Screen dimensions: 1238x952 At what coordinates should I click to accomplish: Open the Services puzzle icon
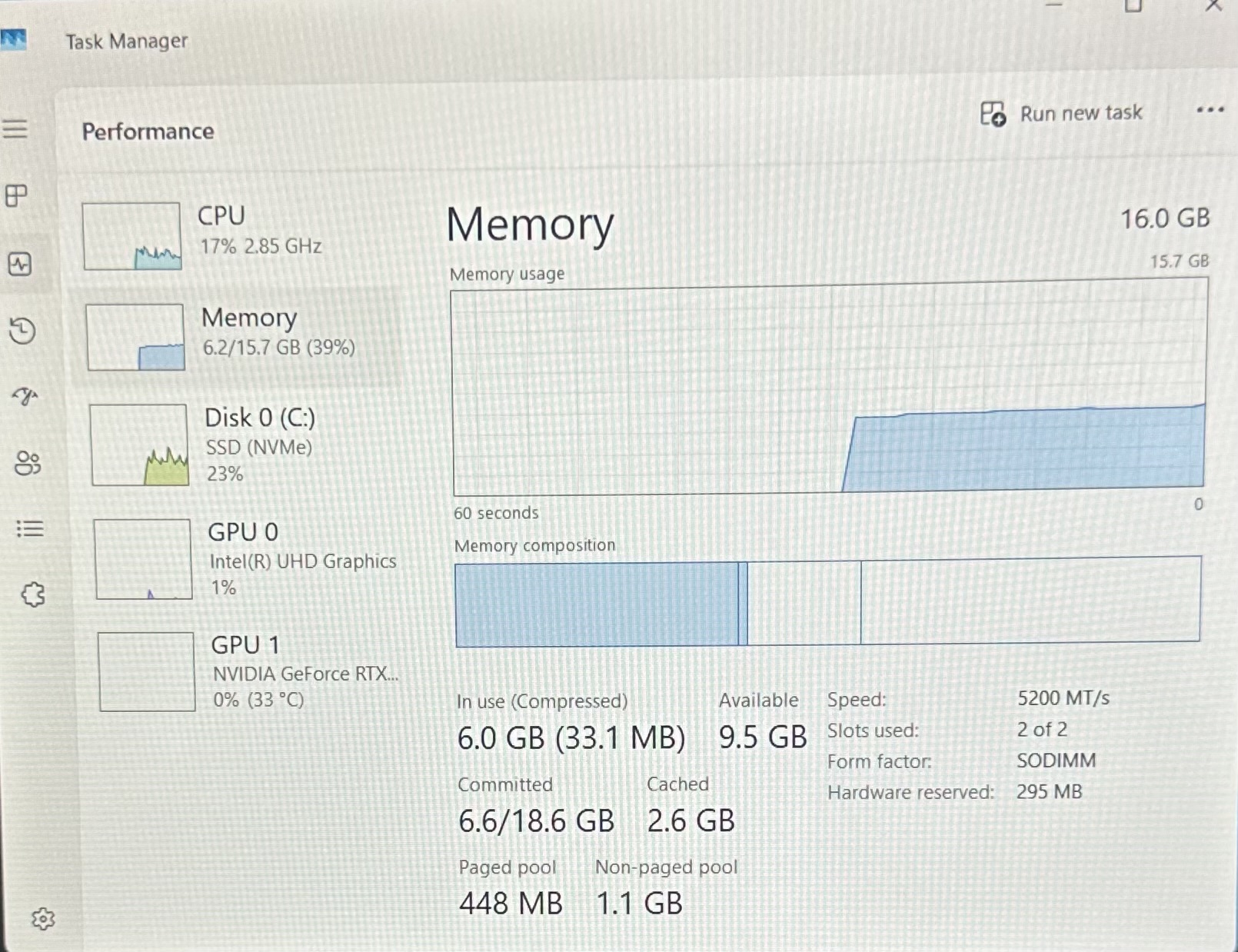pos(33,594)
